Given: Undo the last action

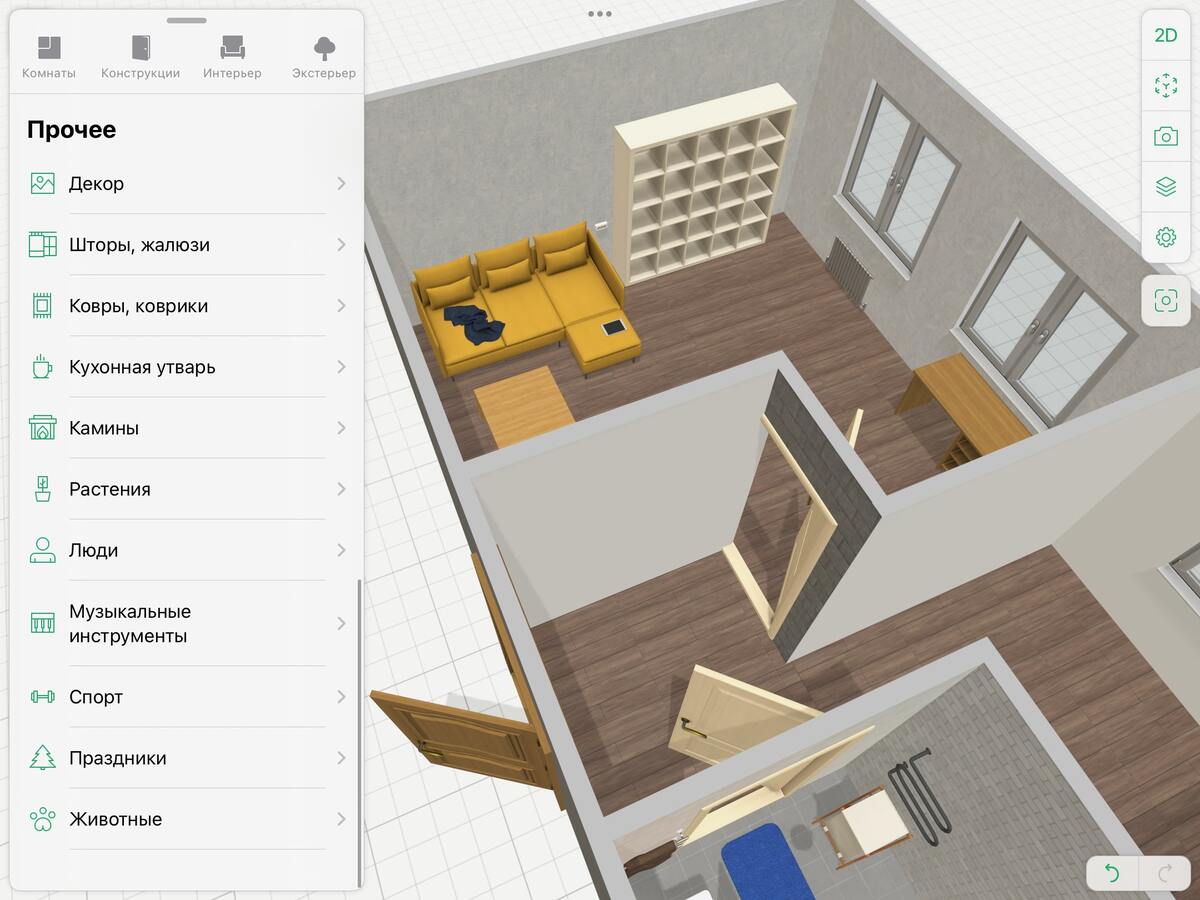Looking at the screenshot, I should [x=1111, y=874].
